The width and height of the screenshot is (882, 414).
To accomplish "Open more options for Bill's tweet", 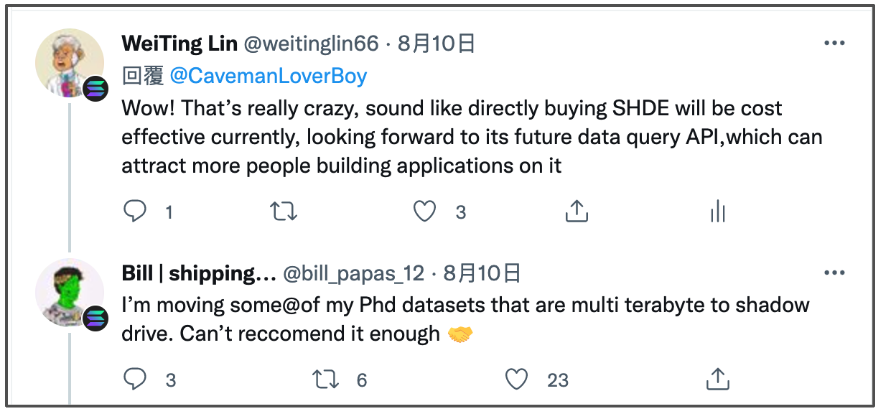I will (x=834, y=273).
